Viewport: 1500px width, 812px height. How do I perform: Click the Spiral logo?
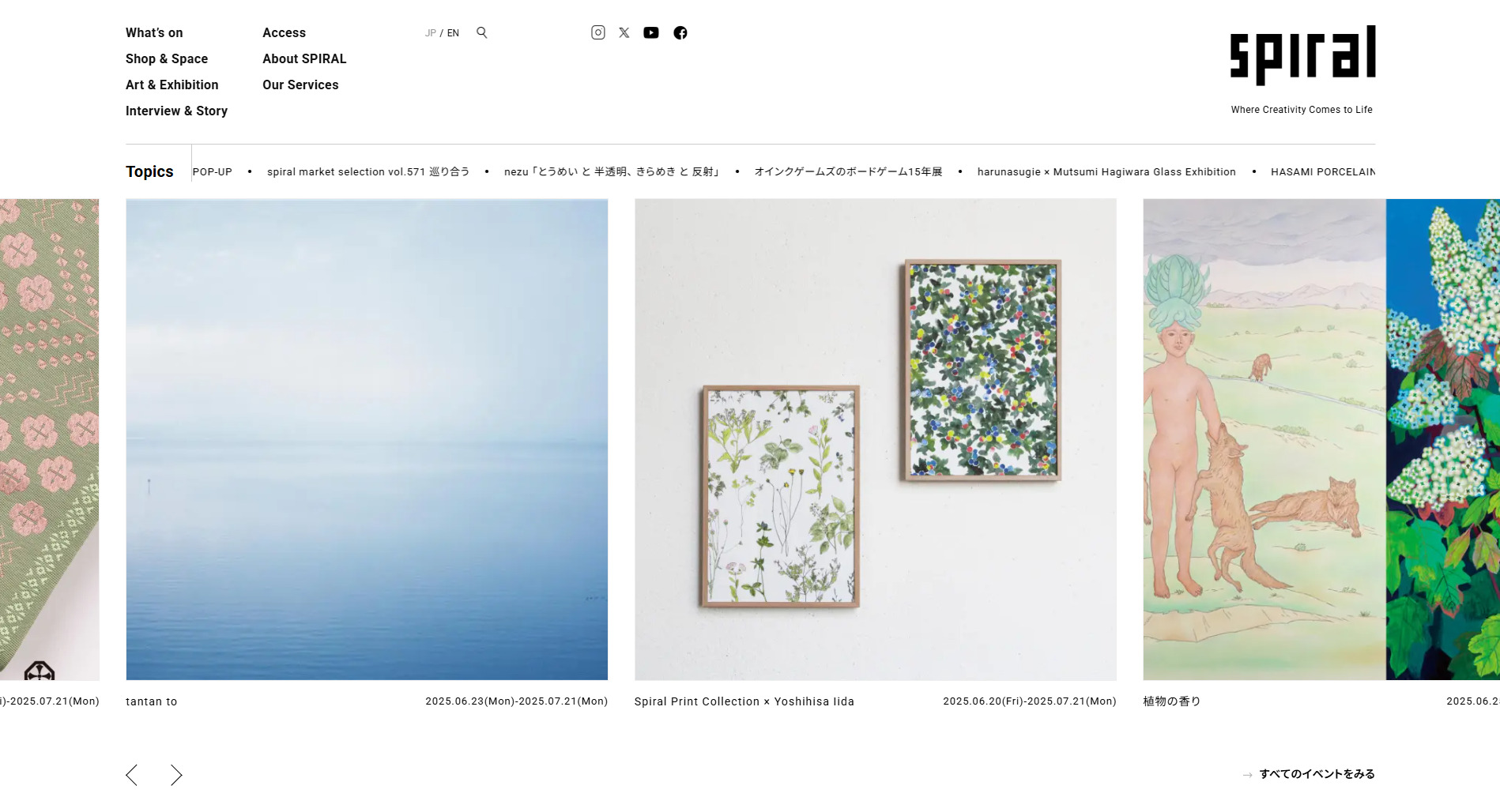(1302, 55)
